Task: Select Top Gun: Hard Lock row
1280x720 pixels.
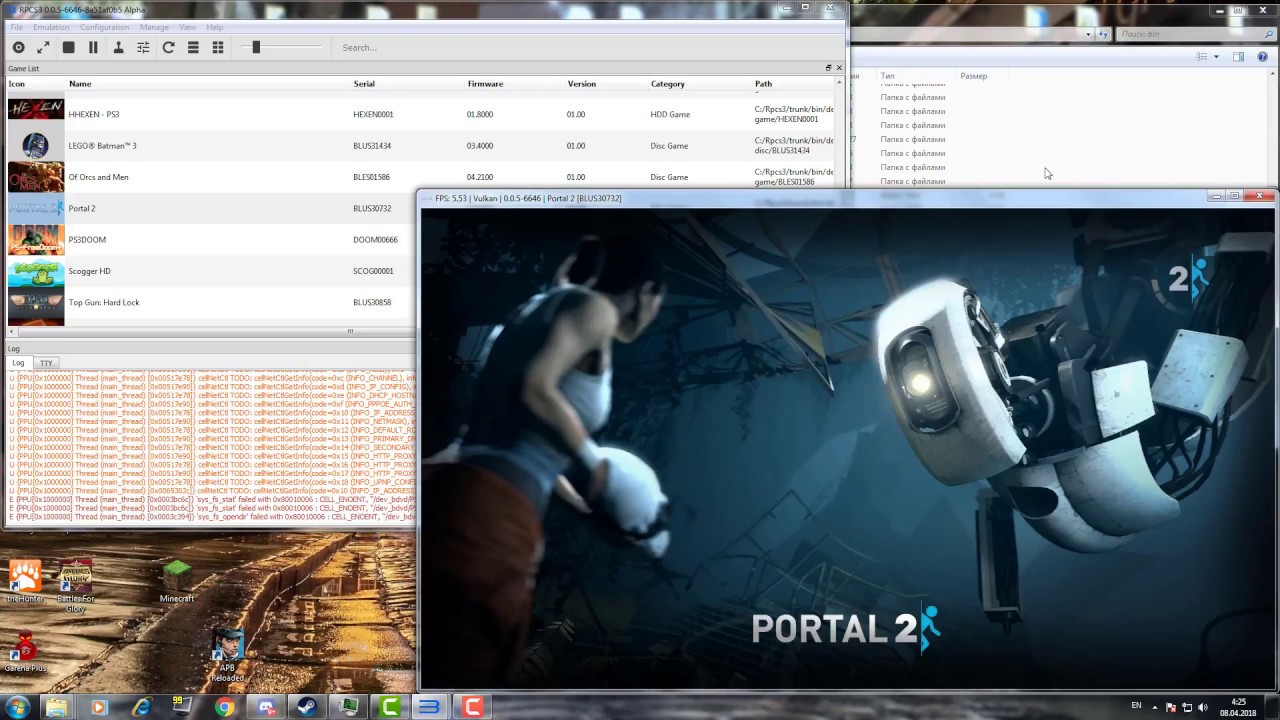Action: click(x=210, y=302)
